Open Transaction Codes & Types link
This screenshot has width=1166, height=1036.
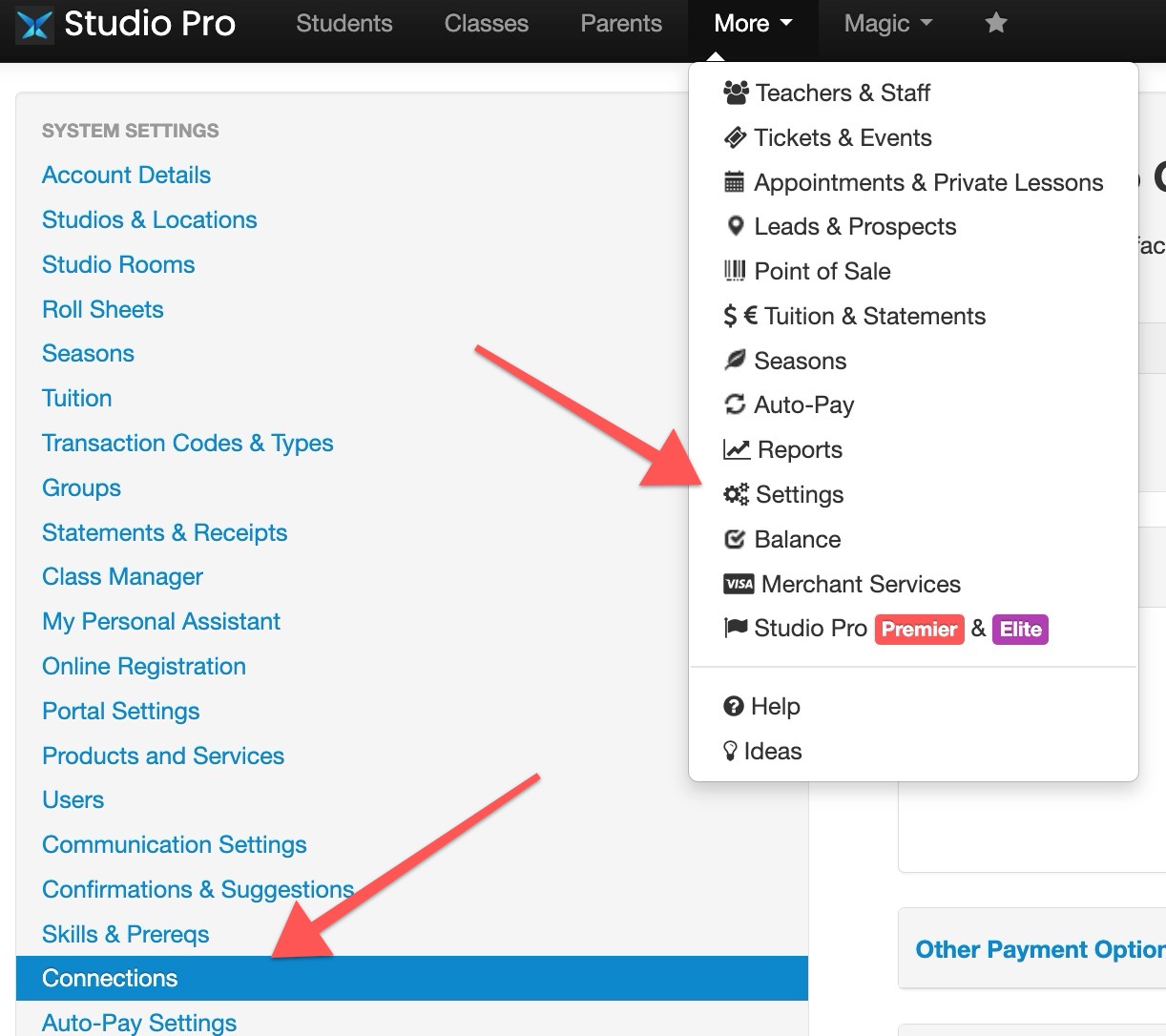[188, 443]
